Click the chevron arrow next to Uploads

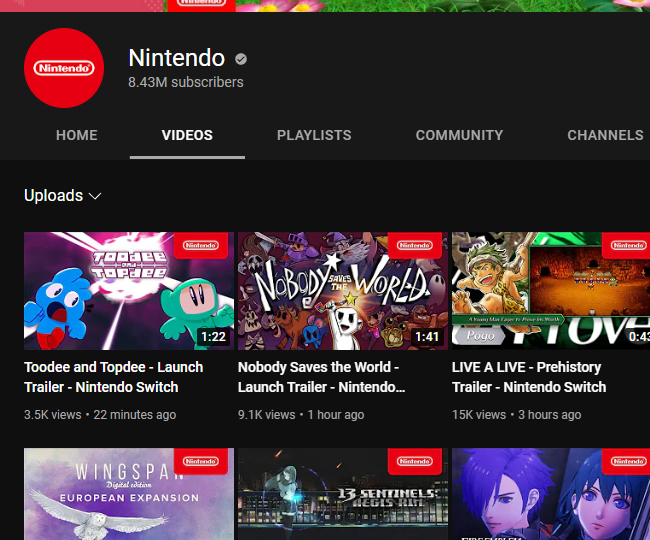(95, 196)
